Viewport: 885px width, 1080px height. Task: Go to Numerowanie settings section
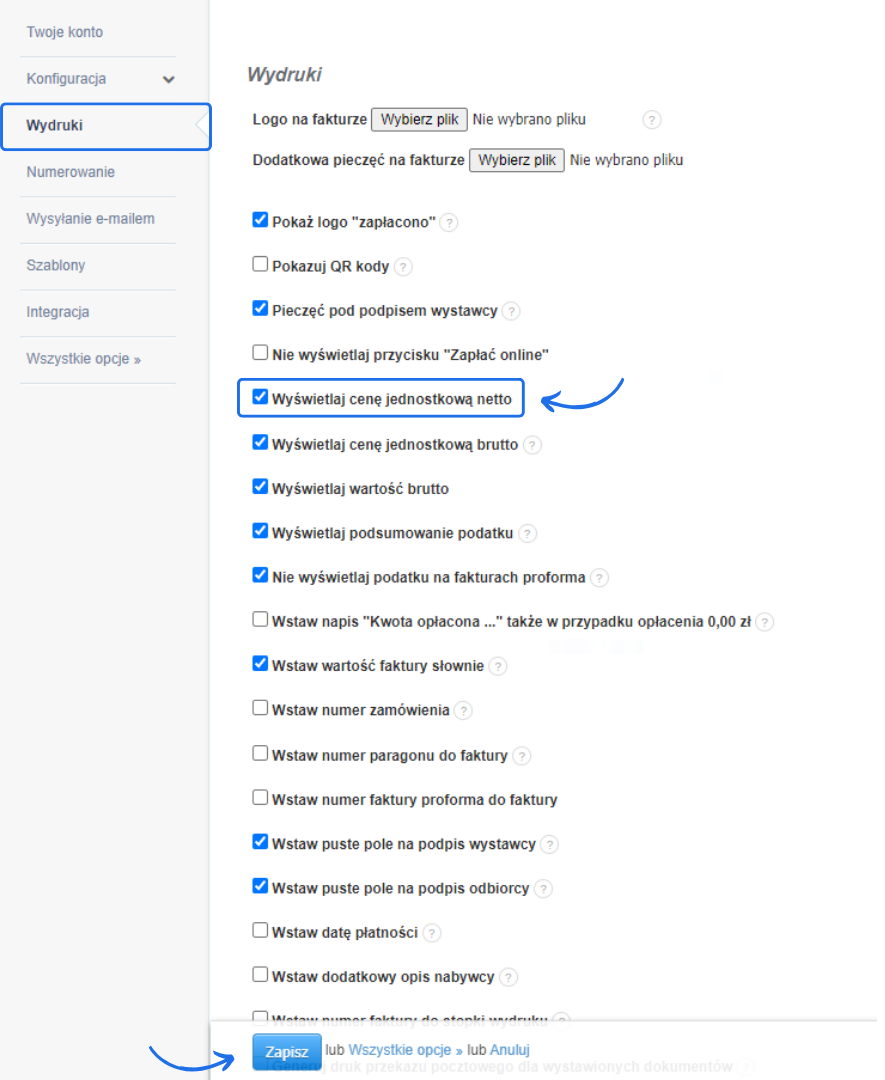pyautogui.click(x=70, y=172)
